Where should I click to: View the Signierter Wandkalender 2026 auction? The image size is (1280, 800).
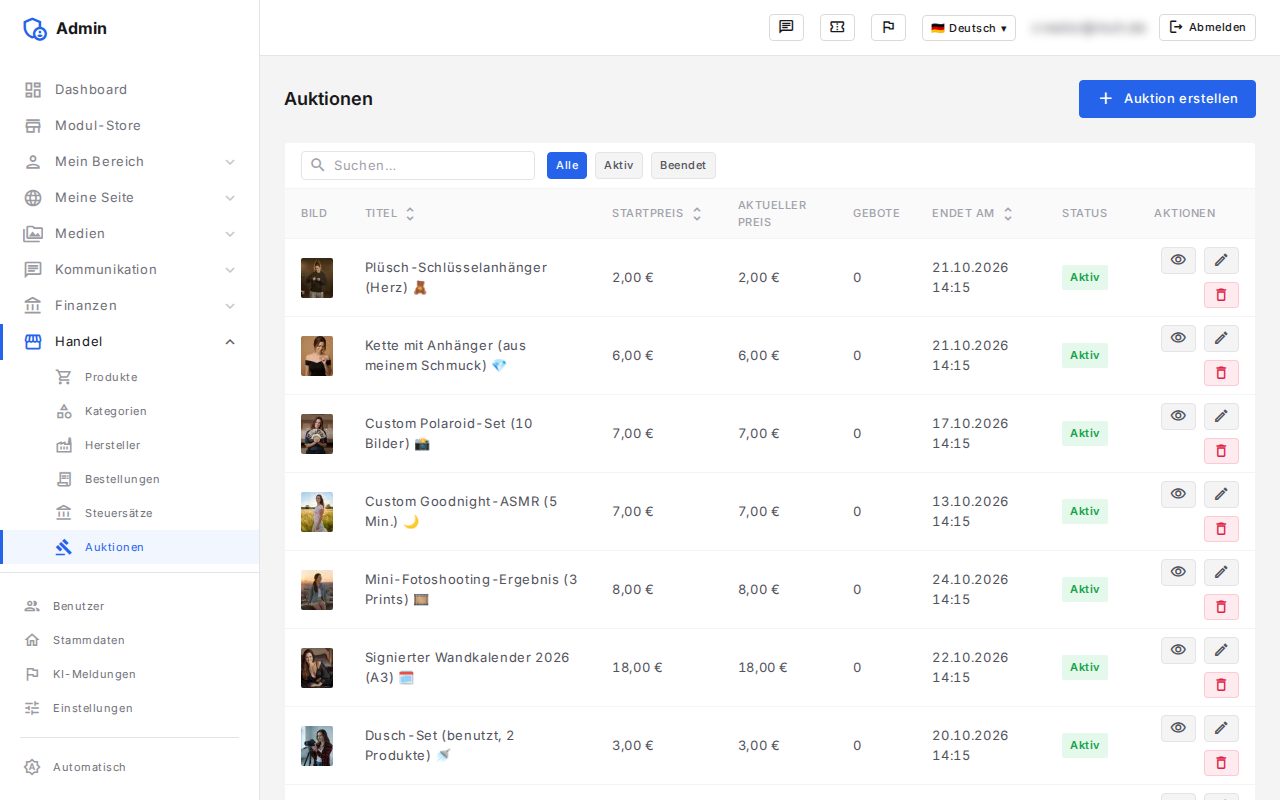pos(1178,650)
